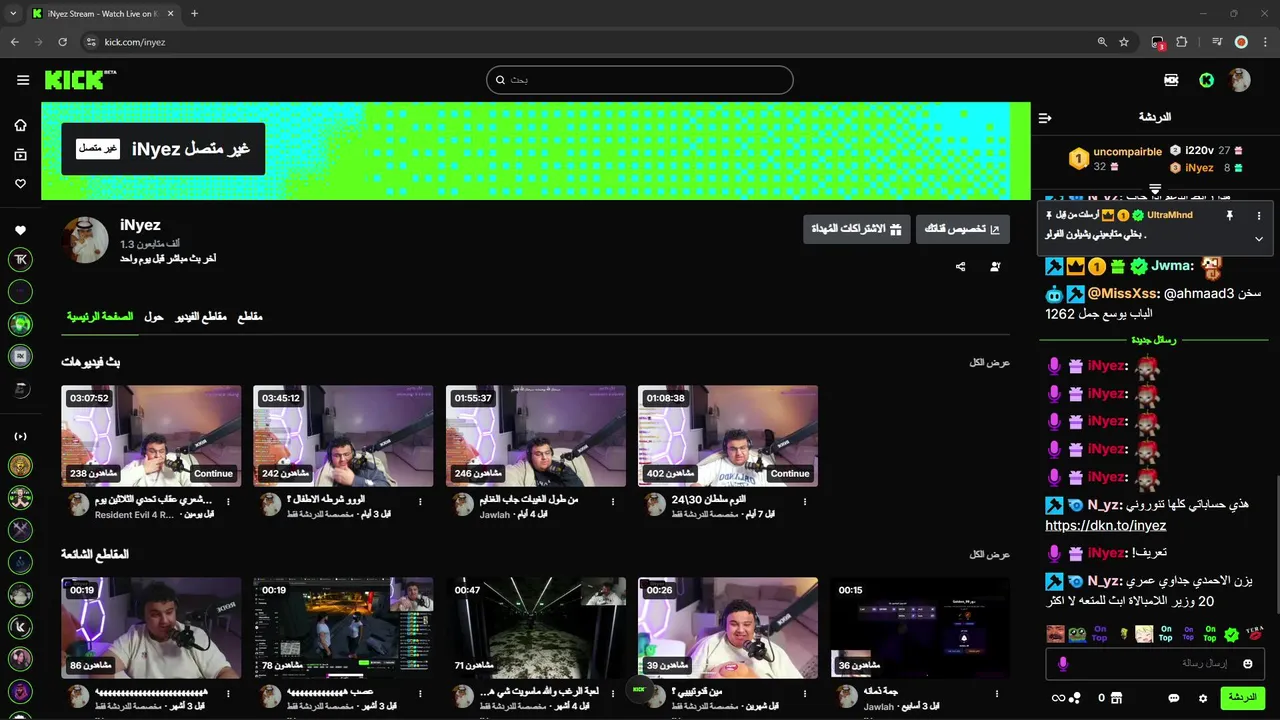Screen dimensions: 1280x720
Task: Open the 03:07:52 video thumbnail
Action: pyautogui.click(x=151, y=436)
